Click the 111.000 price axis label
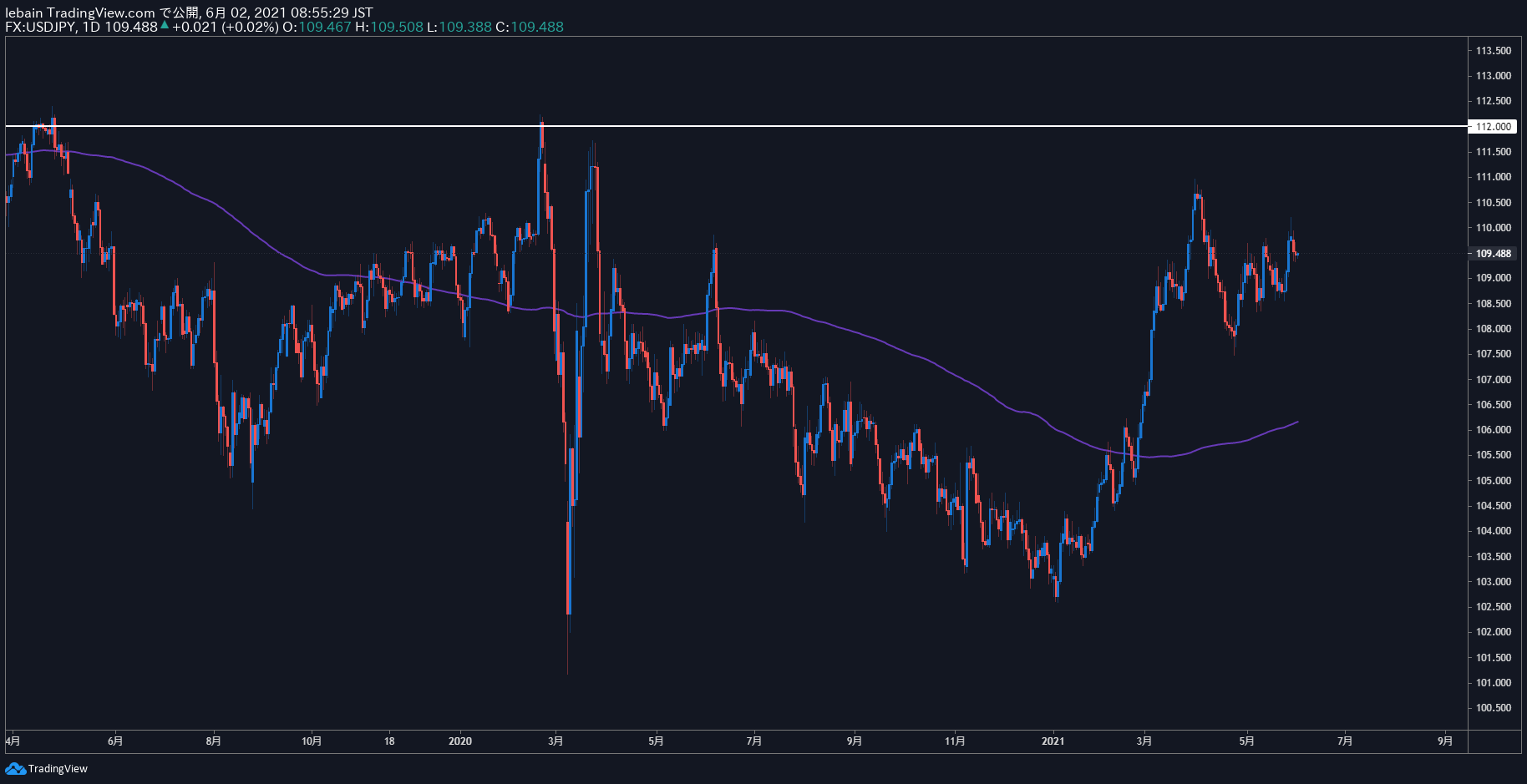This screenshot has width=1527, height=784. 1493,177
